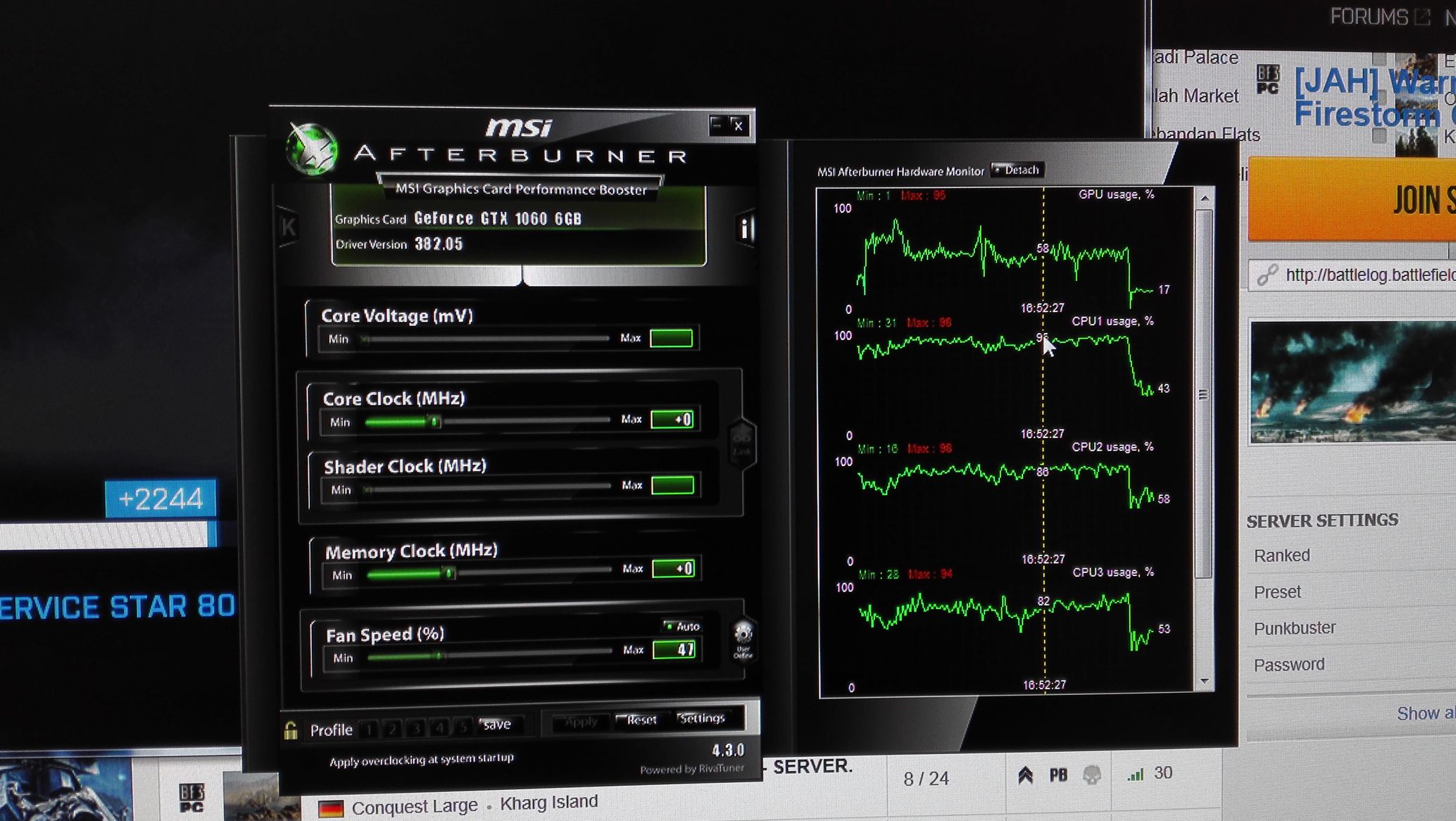
Task: Select profile slot 1
Action: (368, 729)
